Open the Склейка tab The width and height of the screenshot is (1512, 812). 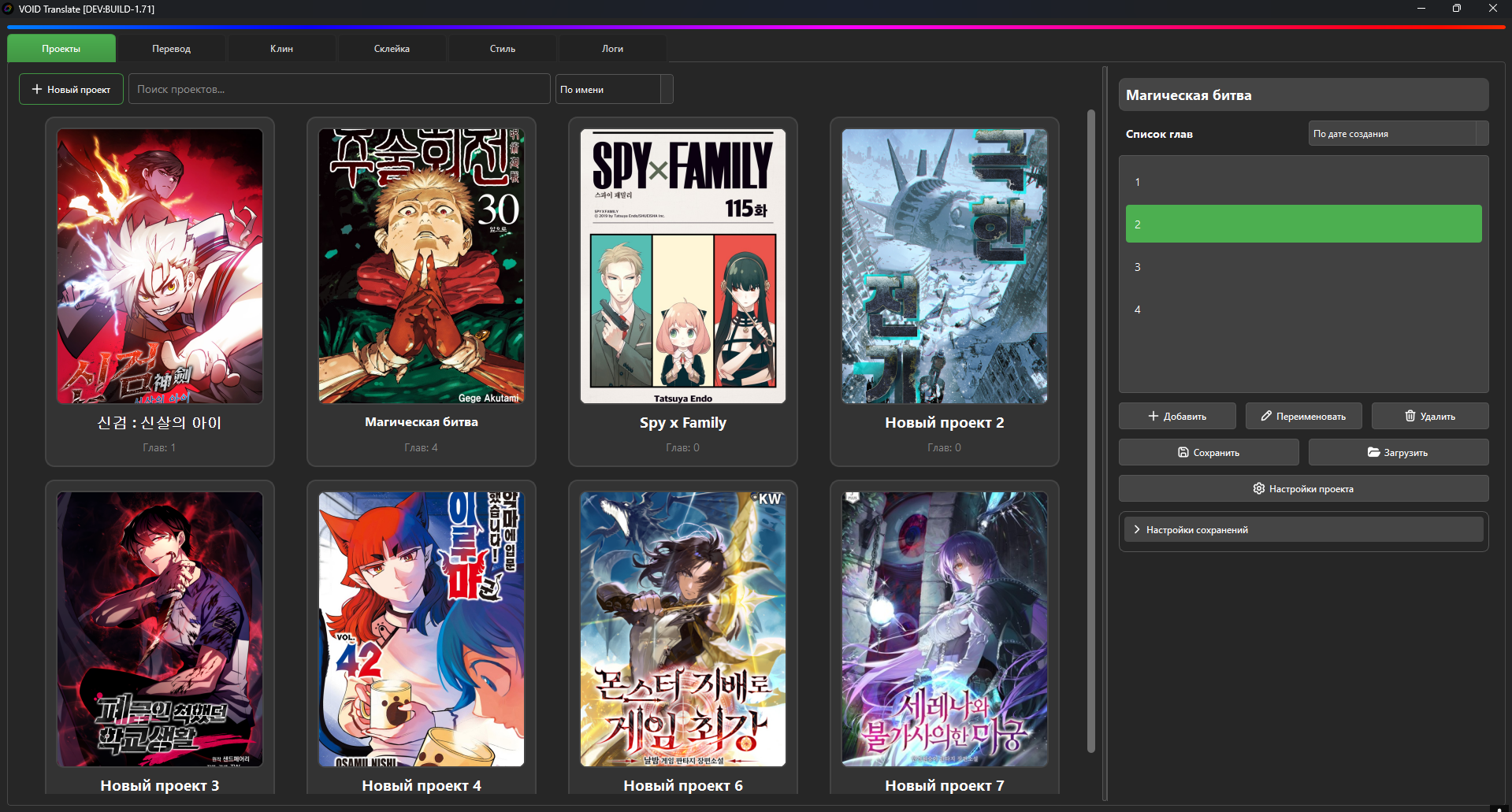[392, 49]
